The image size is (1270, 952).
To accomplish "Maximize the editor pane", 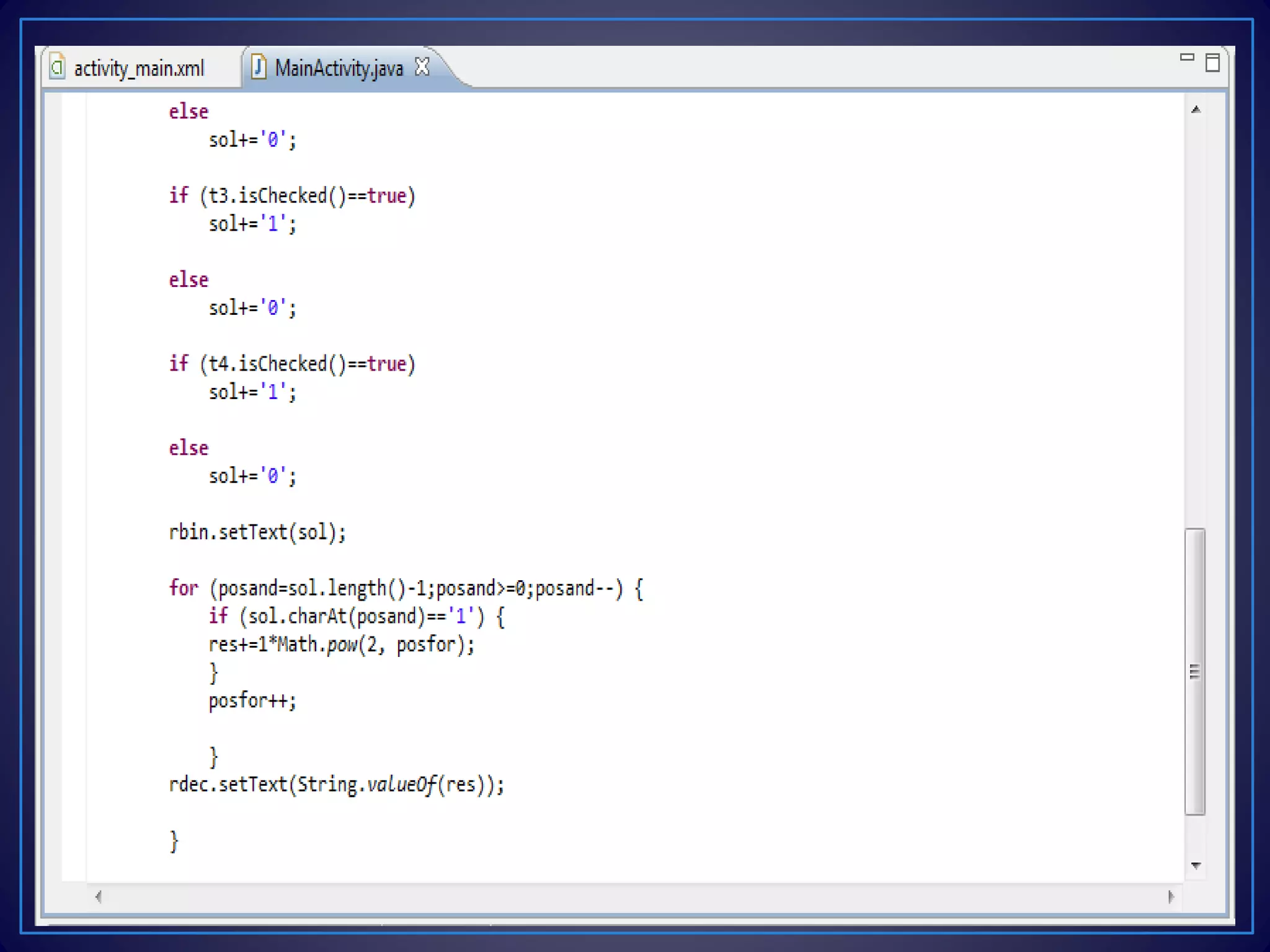I will (1212, 63).
